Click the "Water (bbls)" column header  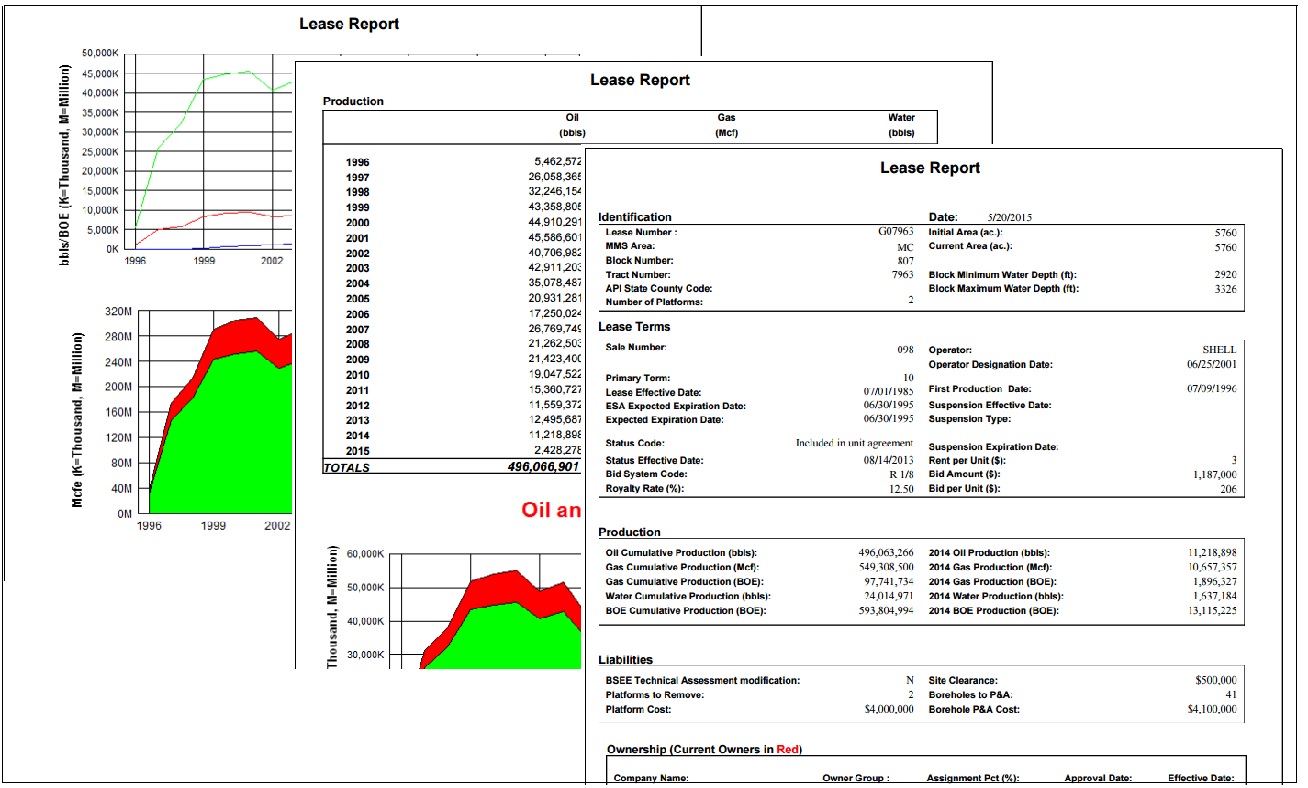tap(901, 125)
